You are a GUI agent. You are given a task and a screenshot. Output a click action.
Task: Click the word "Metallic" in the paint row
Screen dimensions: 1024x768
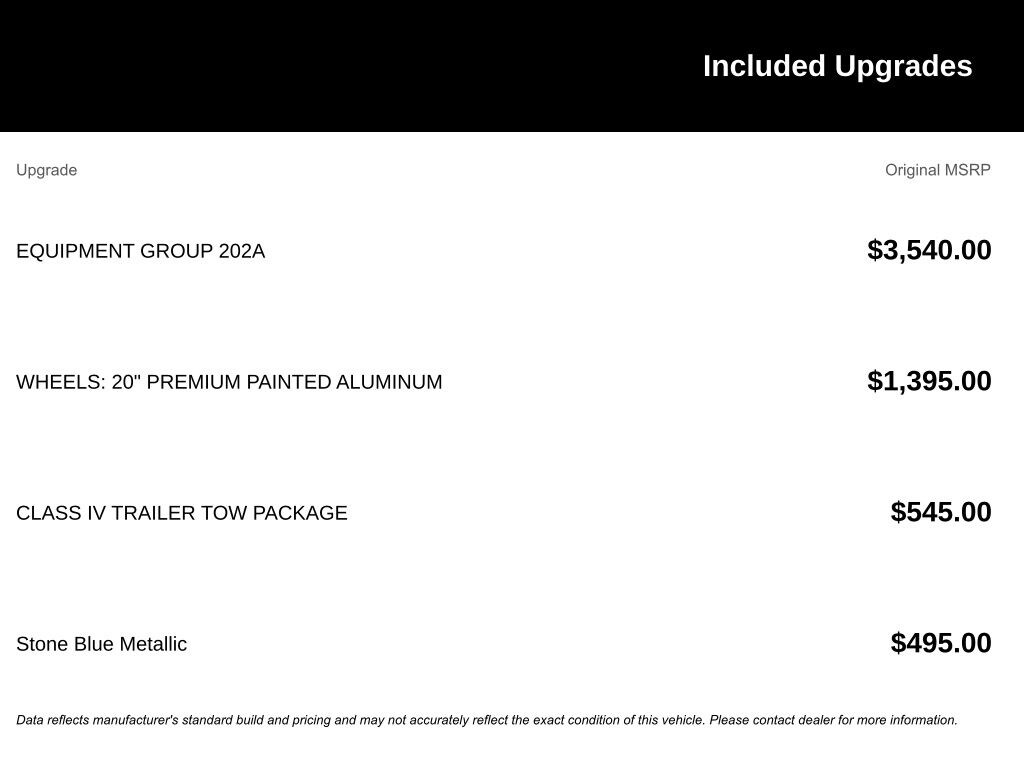click(x=152, y=644)
